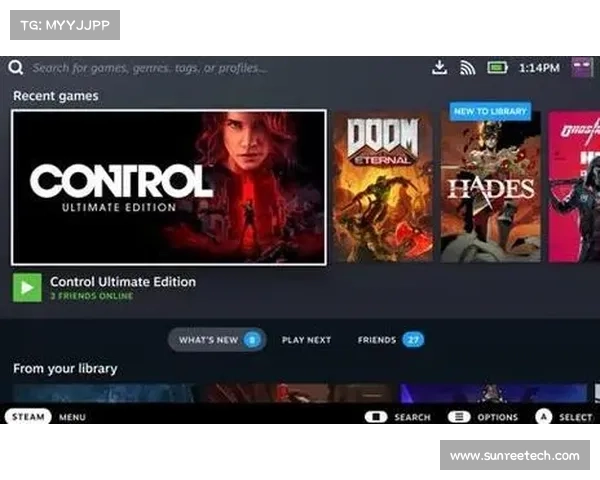Image resolution: width=600 pixels, height=480 pixels.
Task: Check the battery status icon
Action: click(497, 68)
